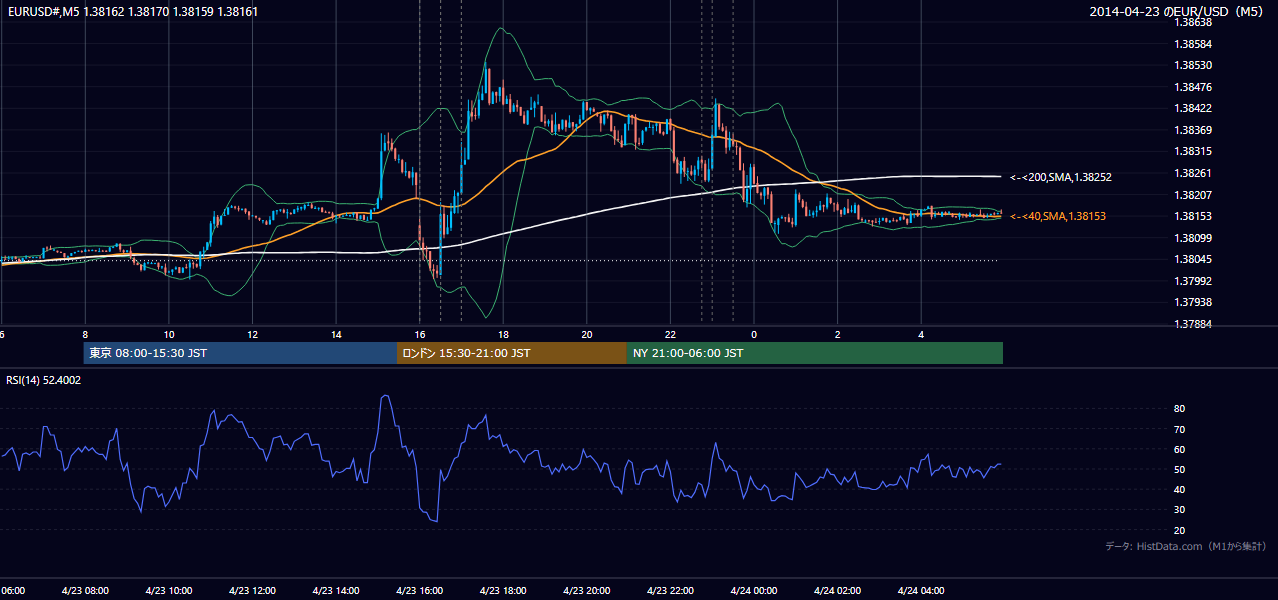
Task: Click price axis value 1.38207
Action: (x=1191, y=195)
